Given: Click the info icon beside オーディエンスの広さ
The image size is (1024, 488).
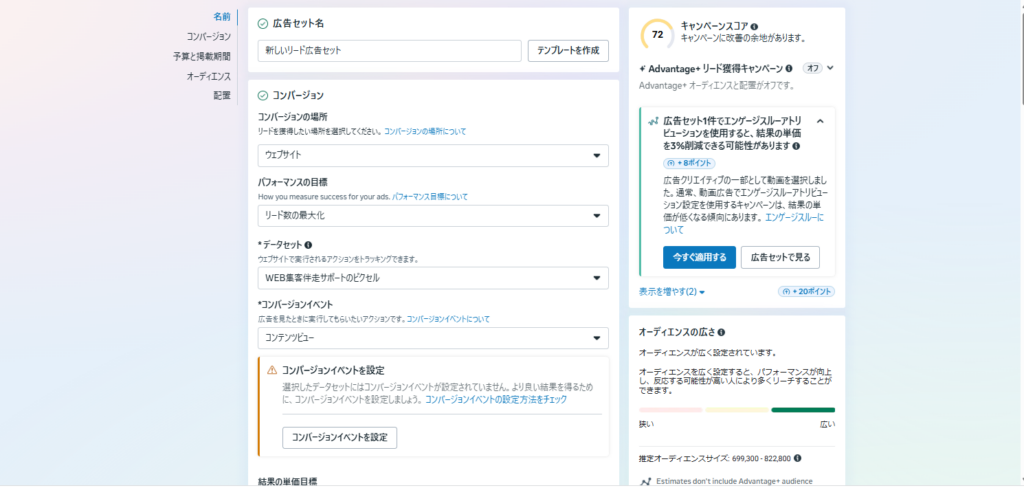Looking at the screenshot, I should 721,332.
